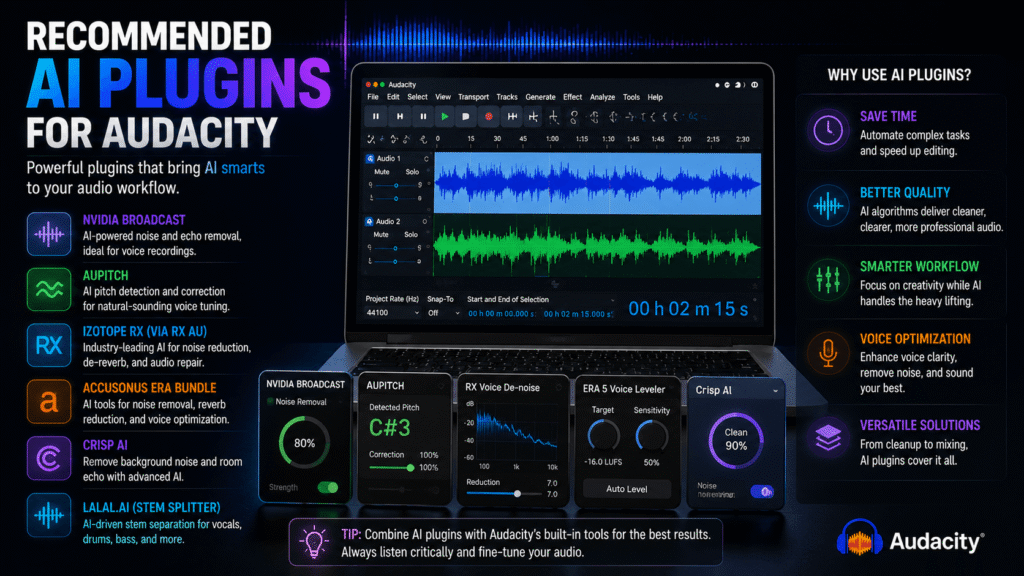This screenshot has height=576, width=1024.
Task: Adjust the Audio 2 gain slider
Action: point(394,248)
